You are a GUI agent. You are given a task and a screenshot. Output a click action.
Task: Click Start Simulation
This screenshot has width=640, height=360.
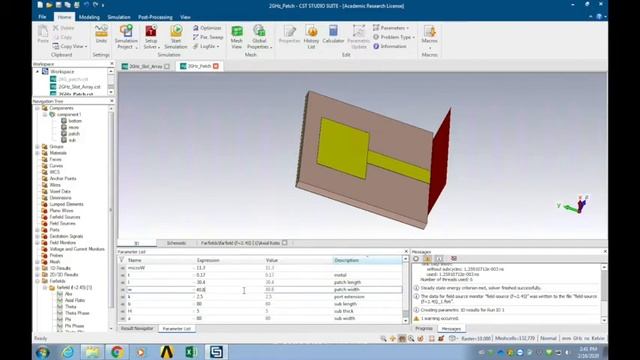(176, 36)
